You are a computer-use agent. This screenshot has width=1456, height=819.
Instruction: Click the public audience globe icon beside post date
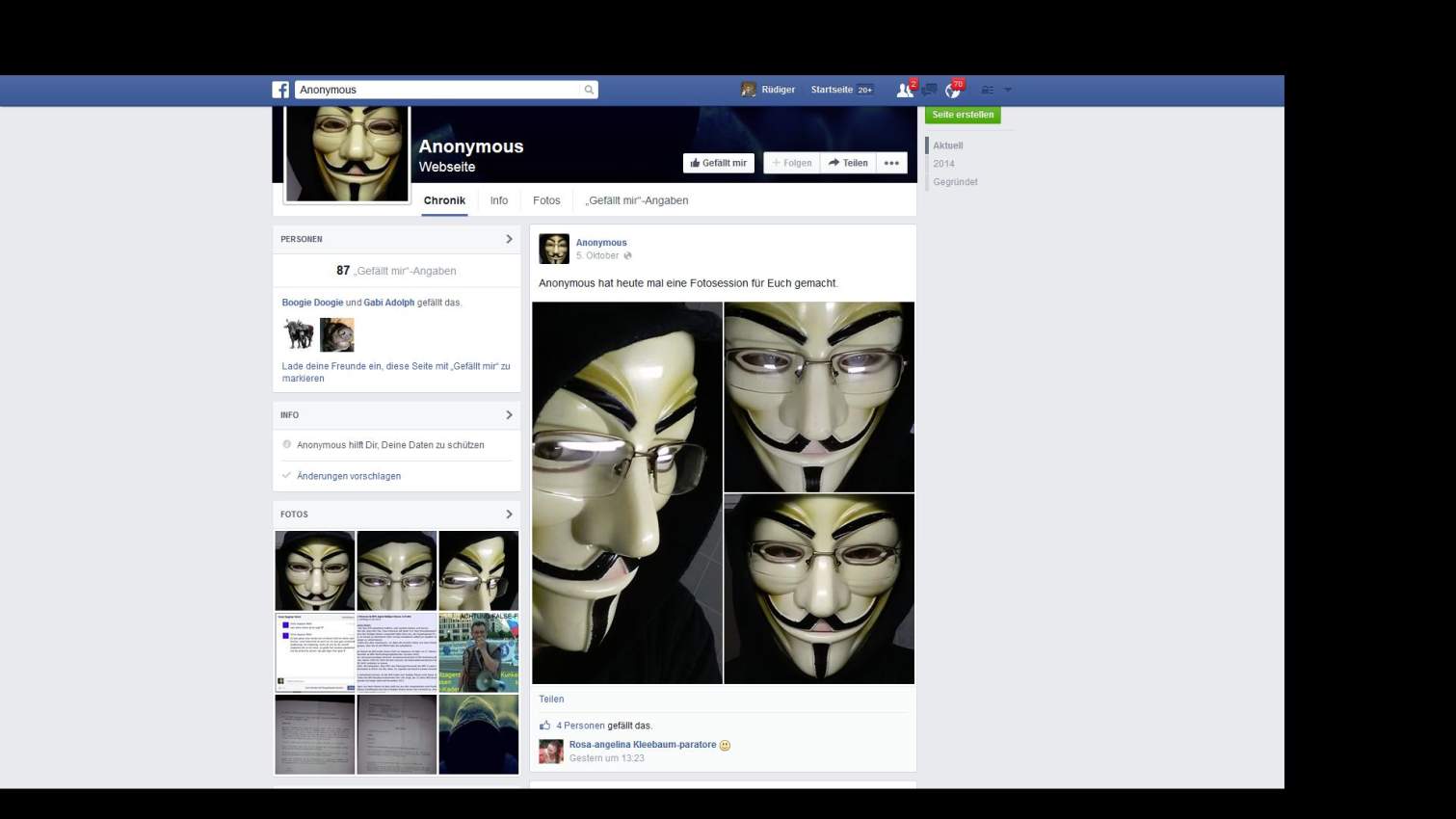click(x=627, y=256)
